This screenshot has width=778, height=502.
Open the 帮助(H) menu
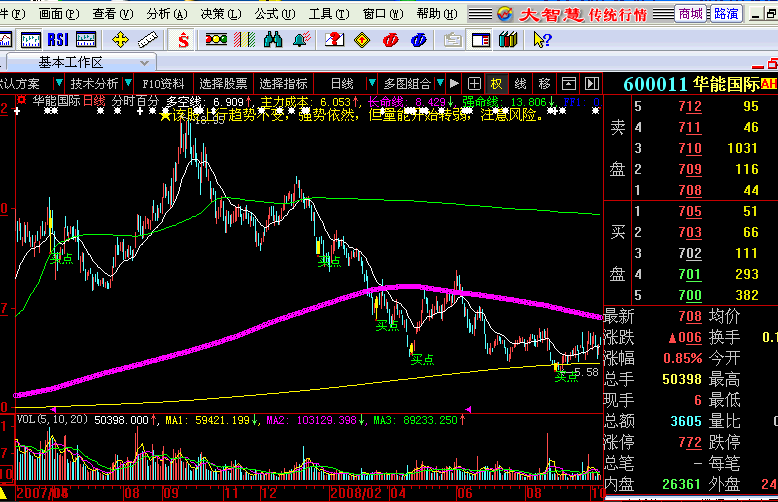coord(437,14)
